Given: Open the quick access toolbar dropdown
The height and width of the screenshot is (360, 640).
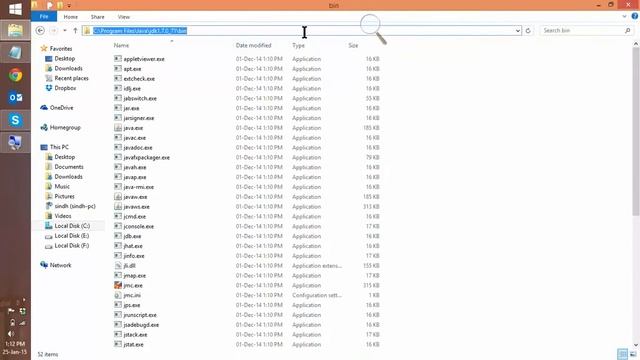Looking at the screenshot, I should tap(69, 5).
